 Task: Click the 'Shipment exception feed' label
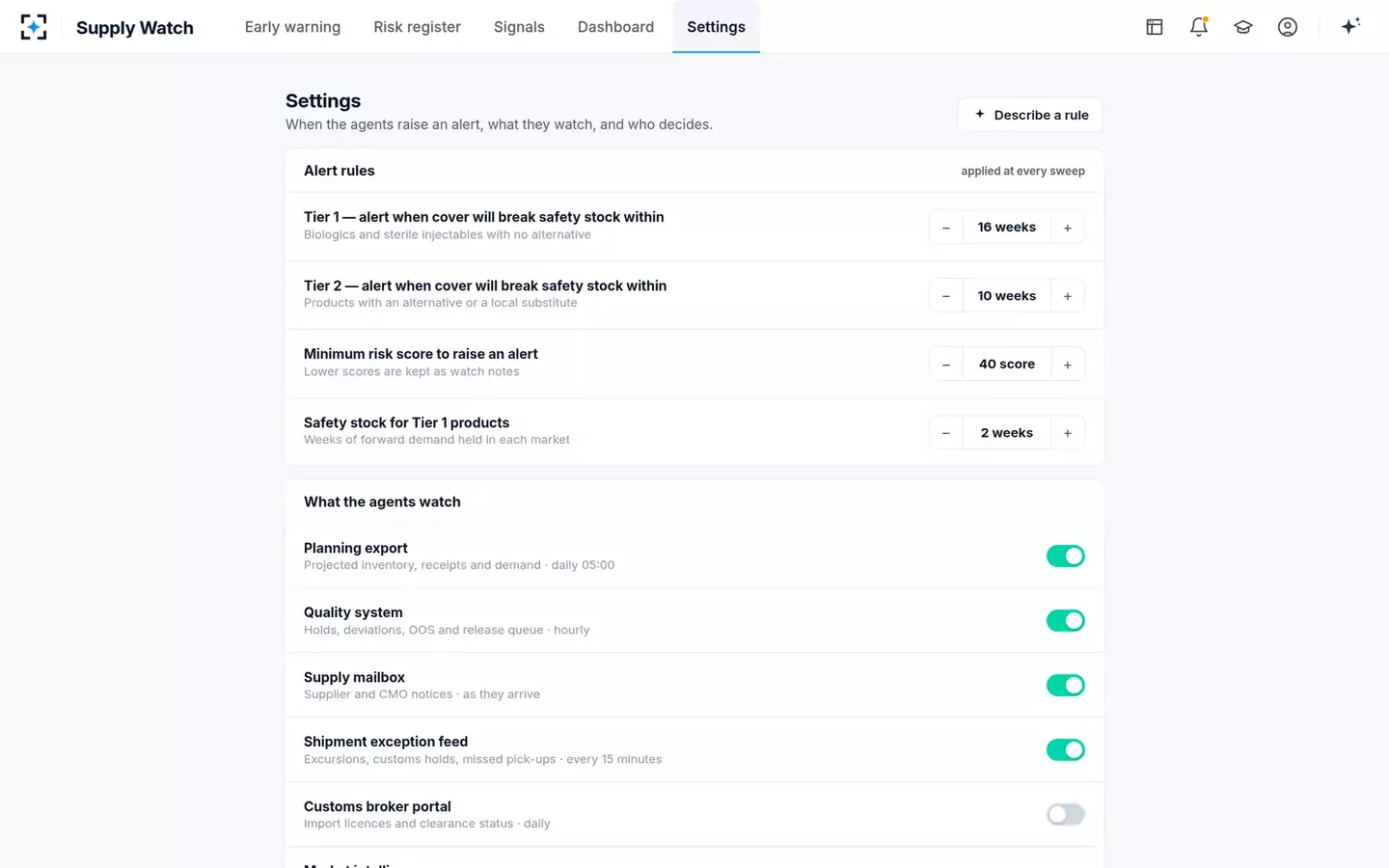tap(386, 742)
